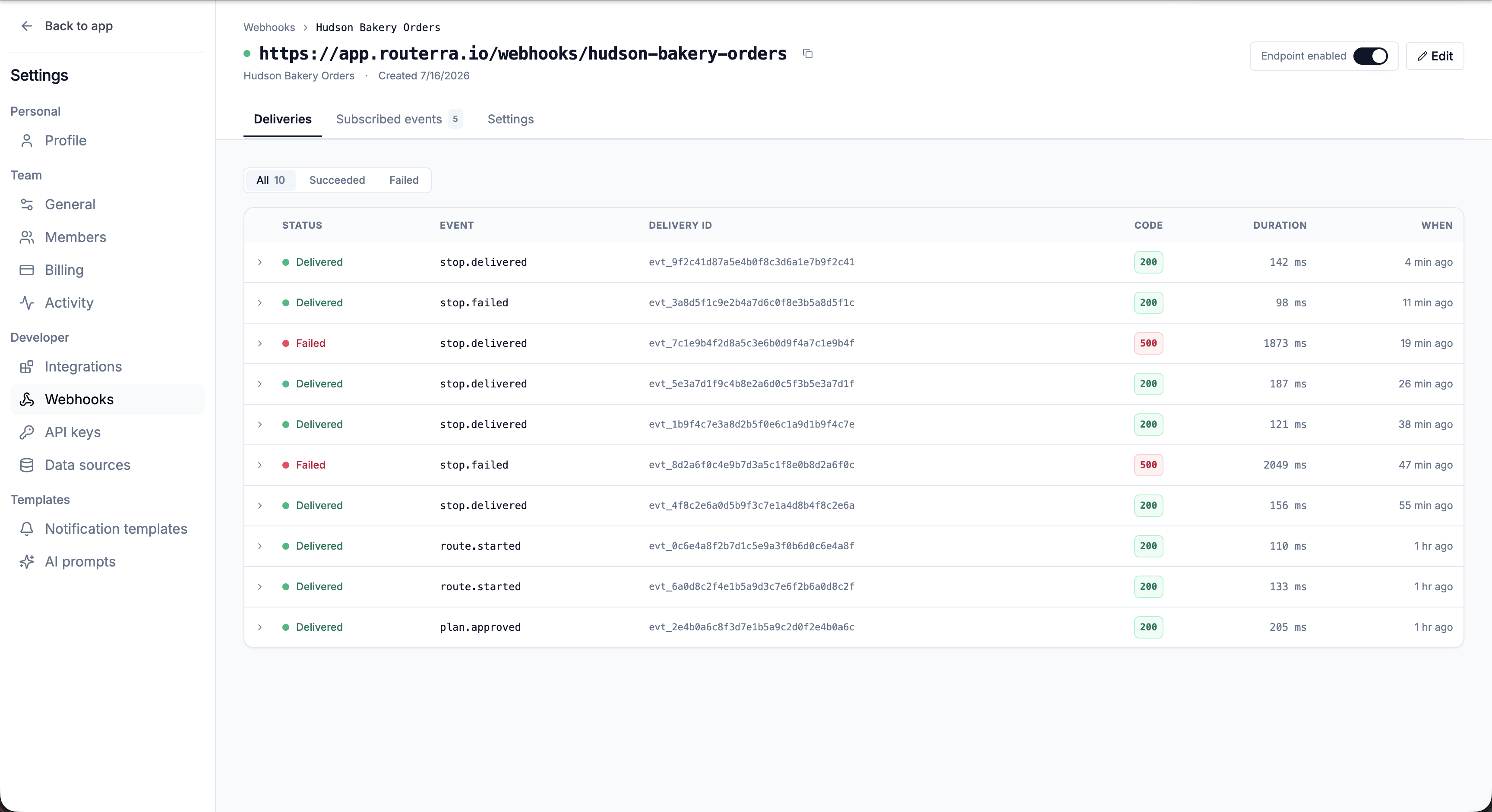The image size is (1492, 812).
Task: Click the Edit button label
Action: click(x=1442, y=56)
